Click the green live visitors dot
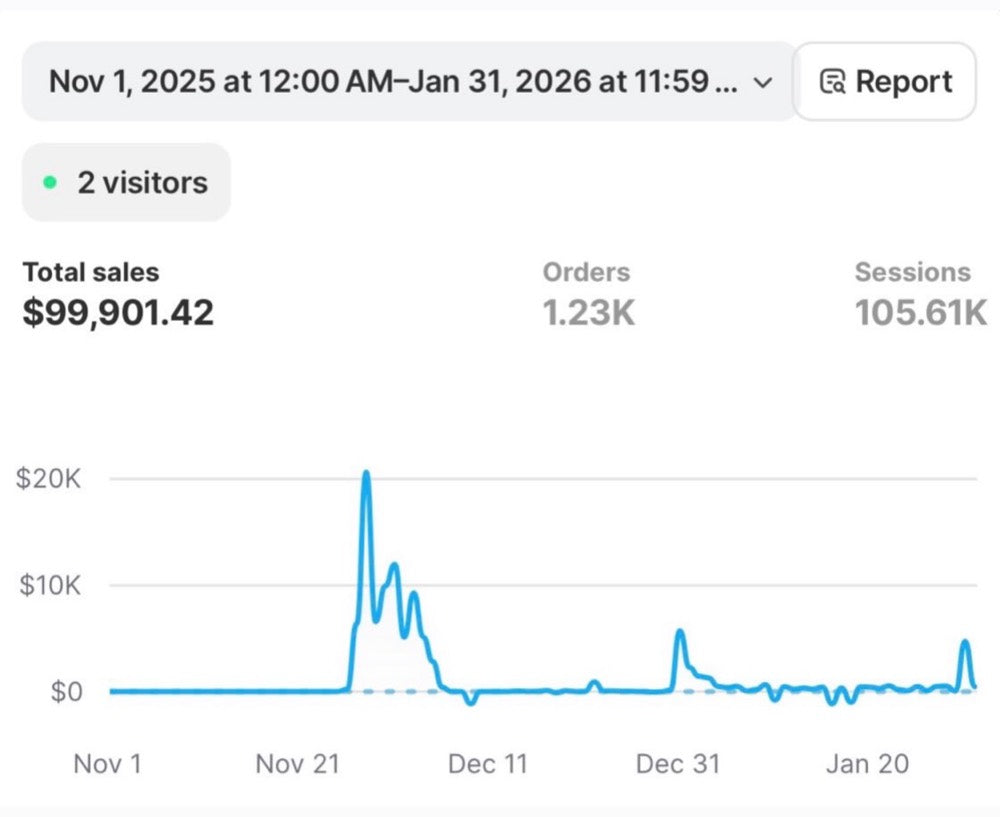1000x817 pixels. pos(50,183)
